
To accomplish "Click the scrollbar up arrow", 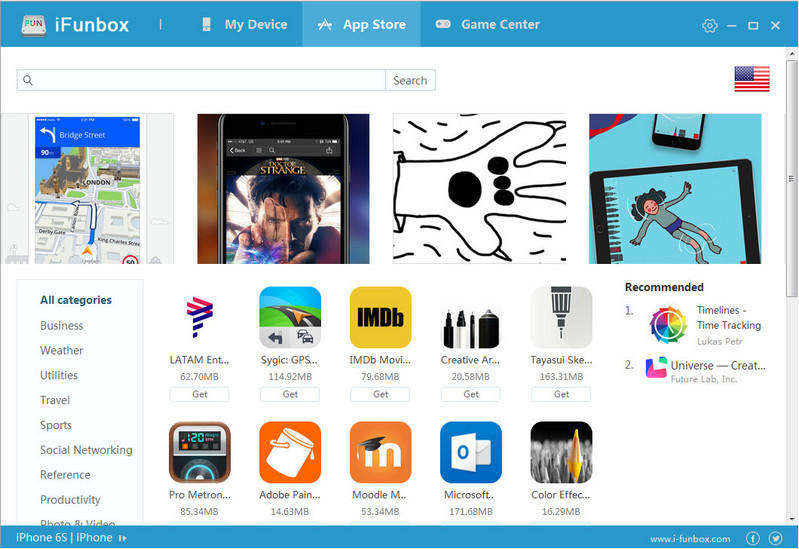I will pos(791,53).
